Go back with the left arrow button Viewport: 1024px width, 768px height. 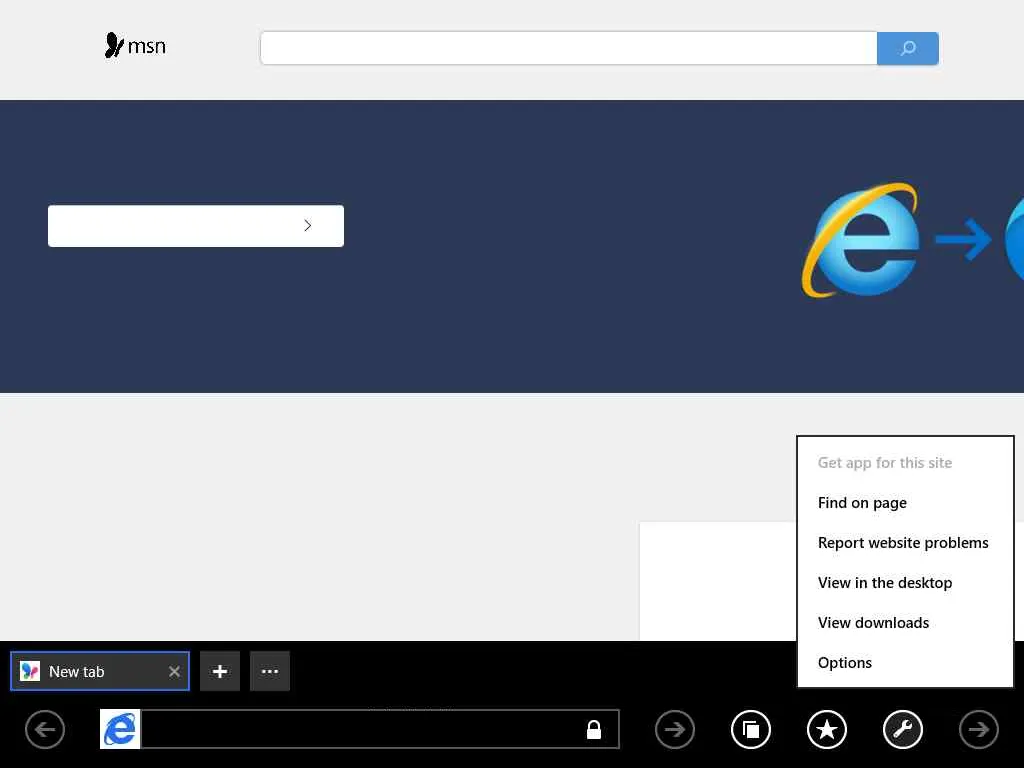click(45, 729)
